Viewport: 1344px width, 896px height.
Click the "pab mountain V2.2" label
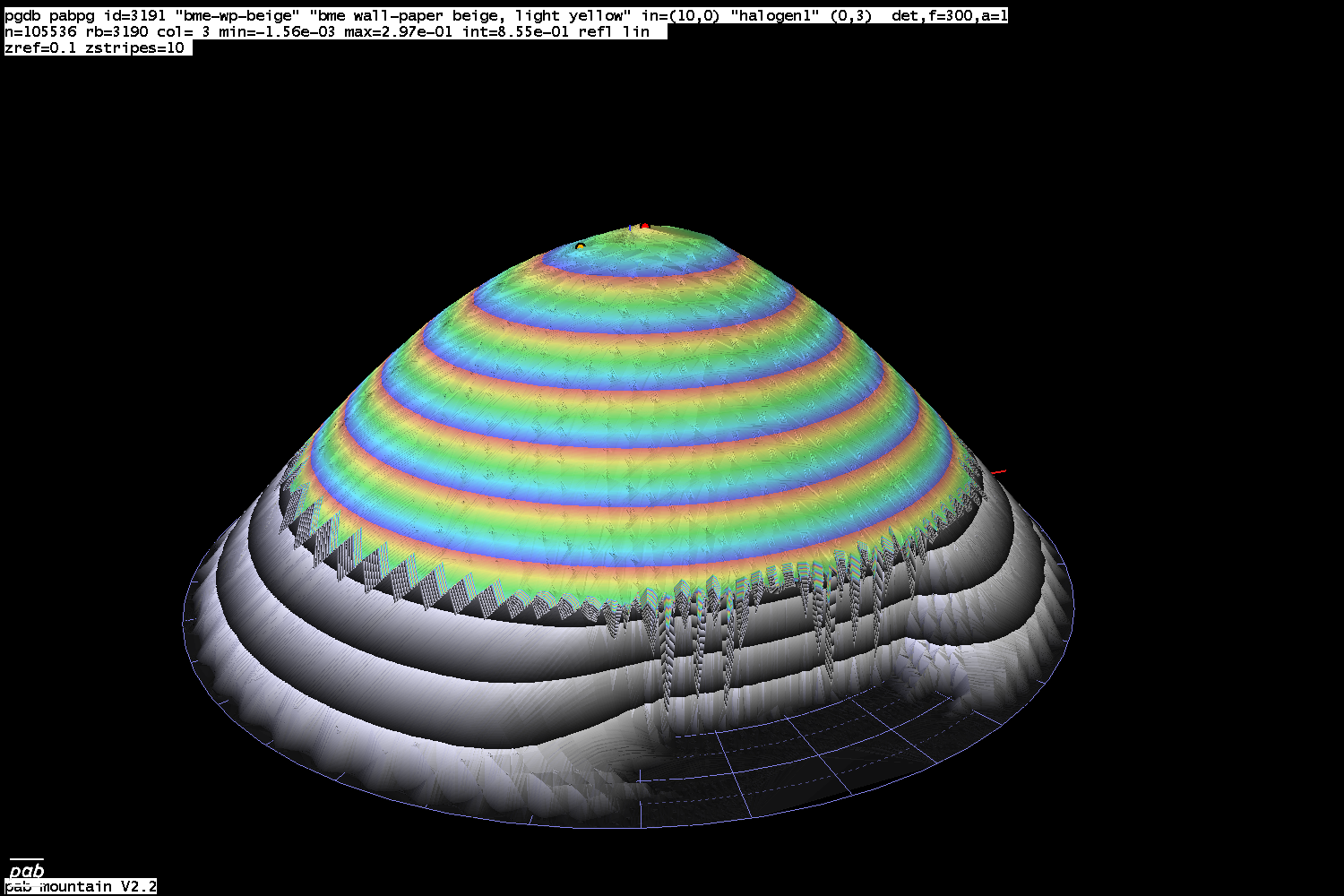pyautogui.click(x=81, y=886)
